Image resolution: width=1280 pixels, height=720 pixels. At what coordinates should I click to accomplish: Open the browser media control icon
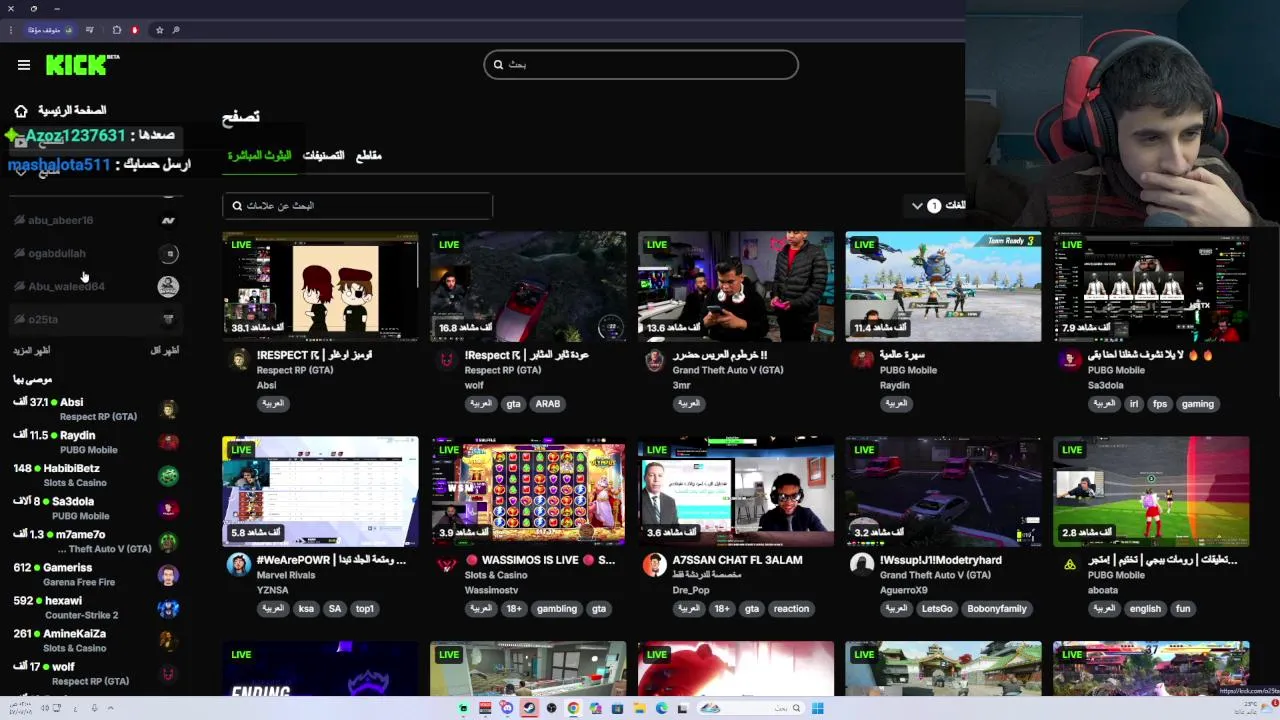pyautogui.click(x=89, y=30)
